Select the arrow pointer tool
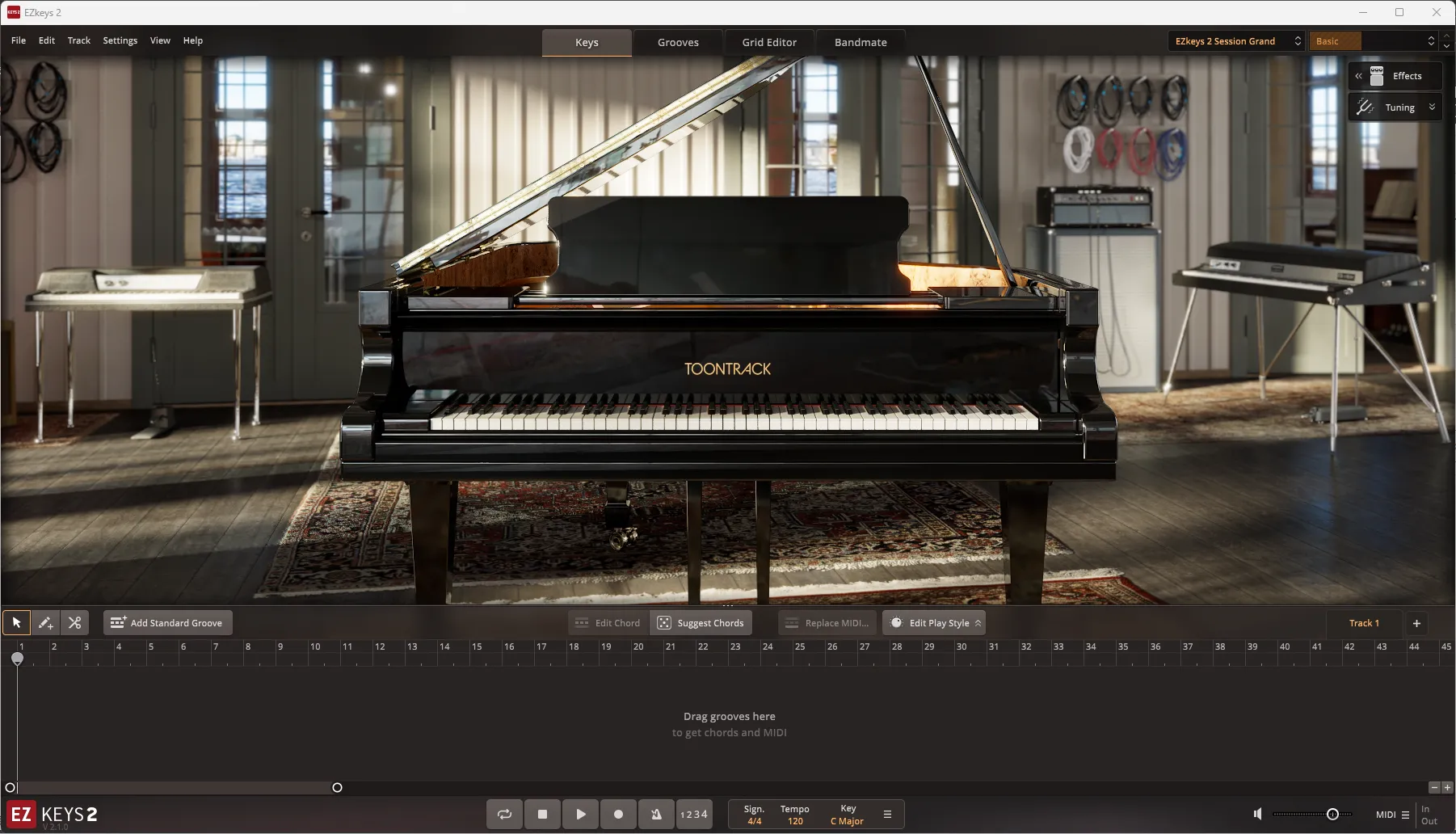The height and width of the screenshot is (834, 1456). [x=16, y=623]
